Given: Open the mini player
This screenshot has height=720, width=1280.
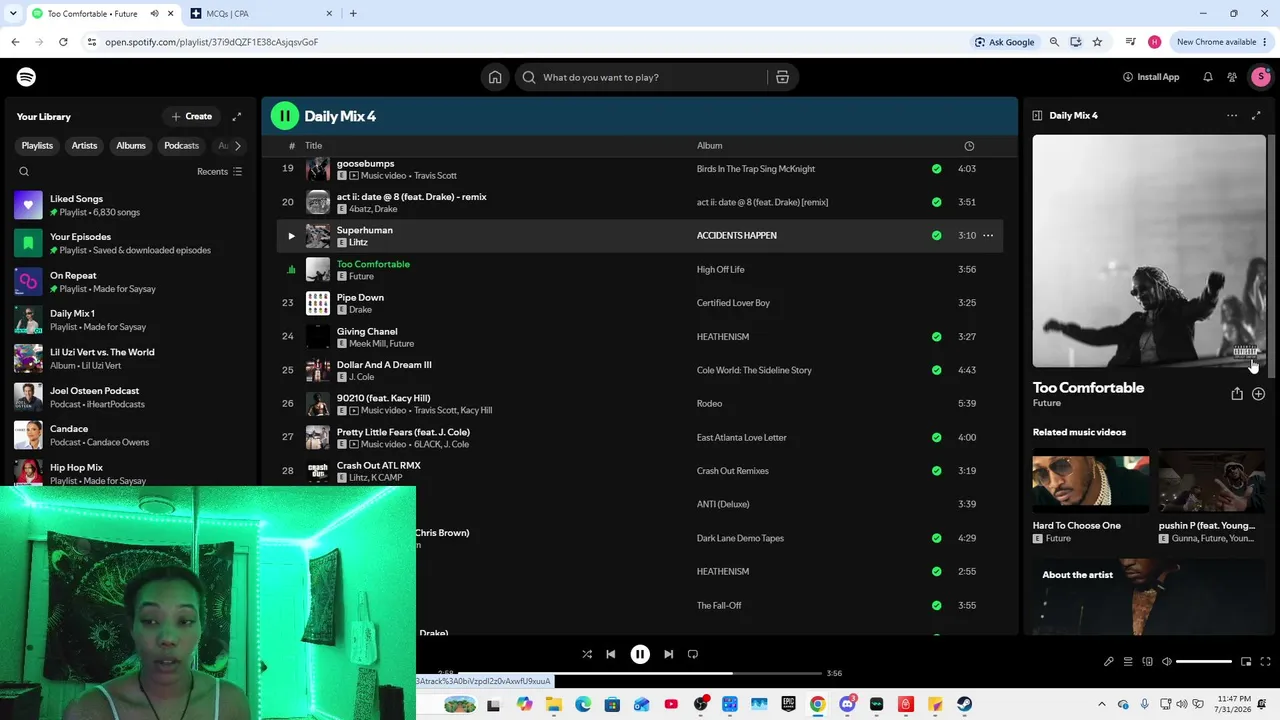Looking at the screenshot, I should point(1246,661).
